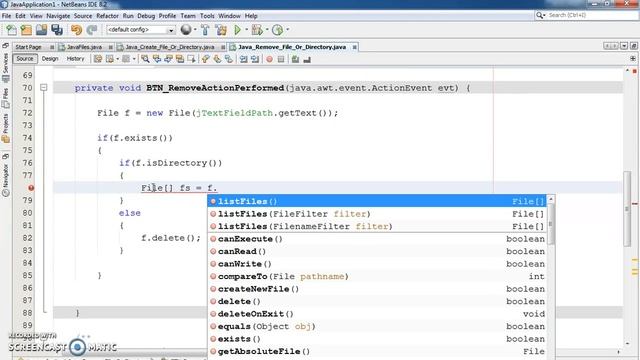The height and width of the screenshot is (360, 640).
Task: Click the Debug Project icon
Action: (257, 30)
